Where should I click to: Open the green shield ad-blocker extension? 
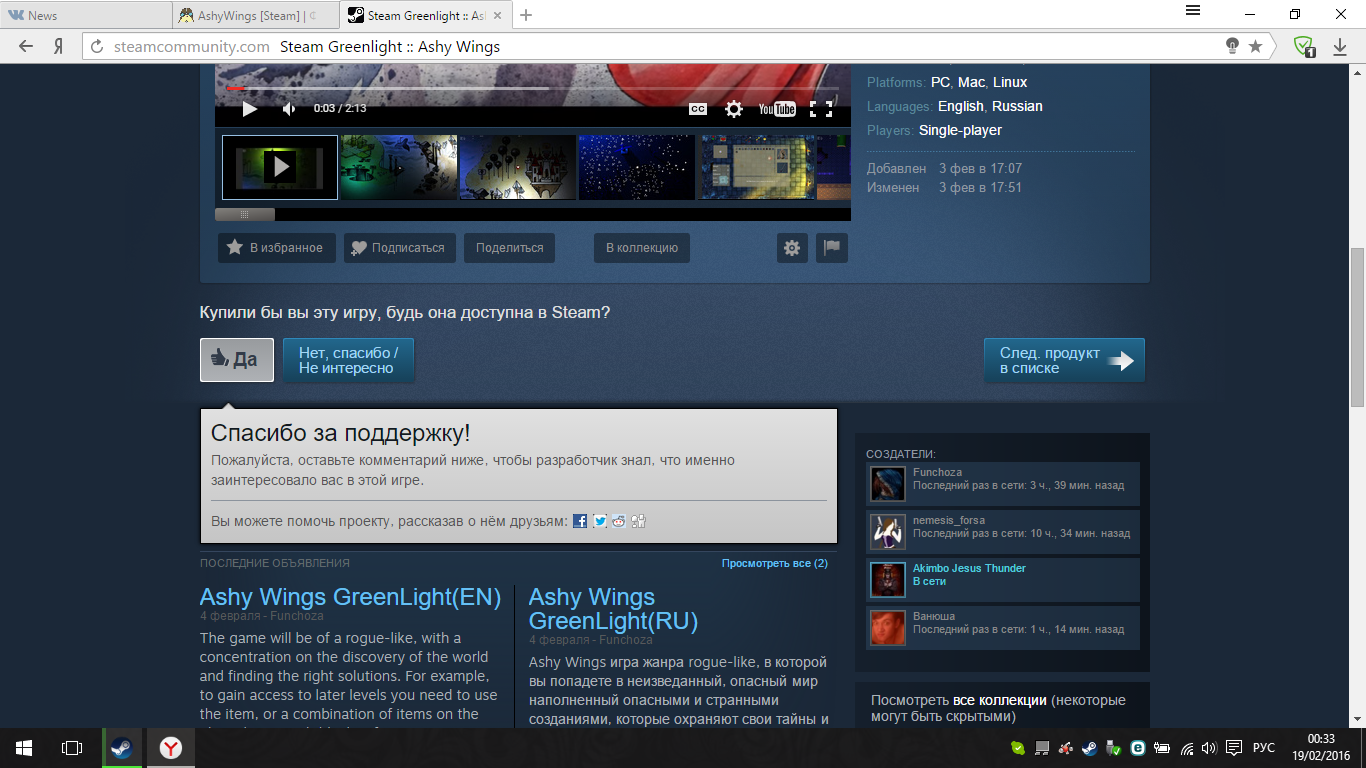pyautogui.click(x=1304, y=46)
